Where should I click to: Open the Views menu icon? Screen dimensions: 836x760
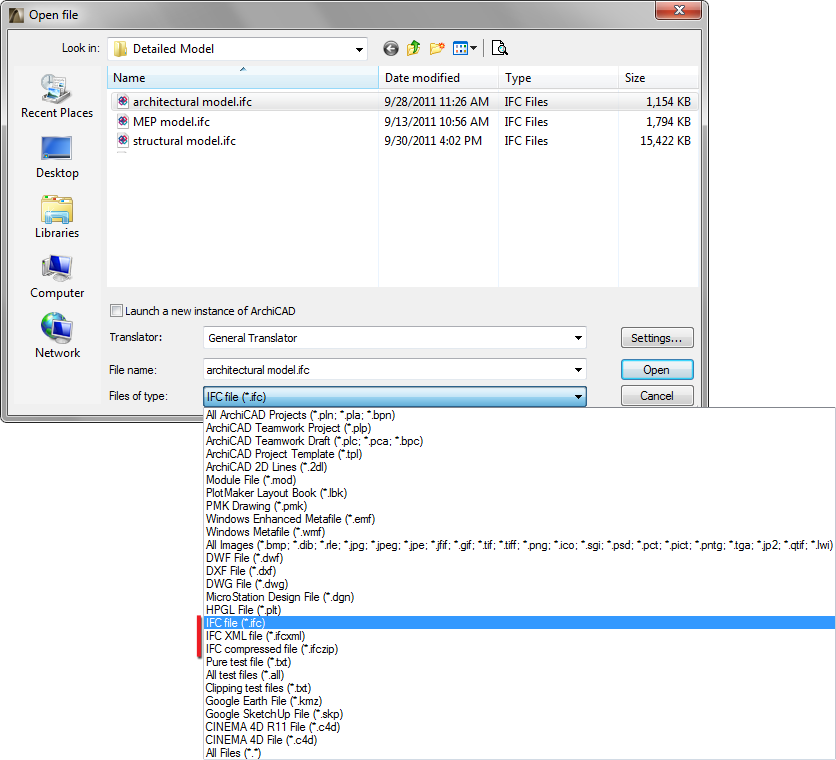463,48
